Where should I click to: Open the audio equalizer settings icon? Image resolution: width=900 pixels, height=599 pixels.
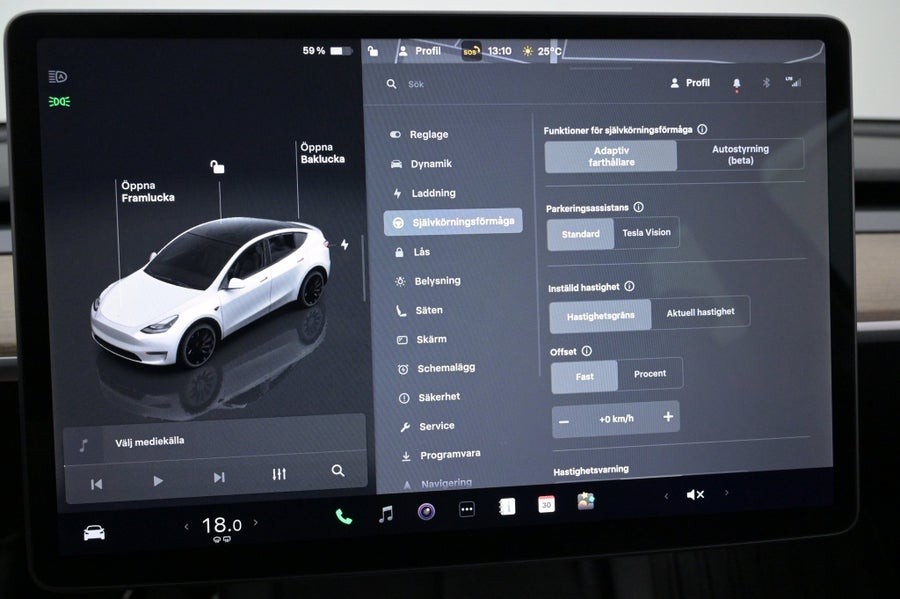[279, 474]
